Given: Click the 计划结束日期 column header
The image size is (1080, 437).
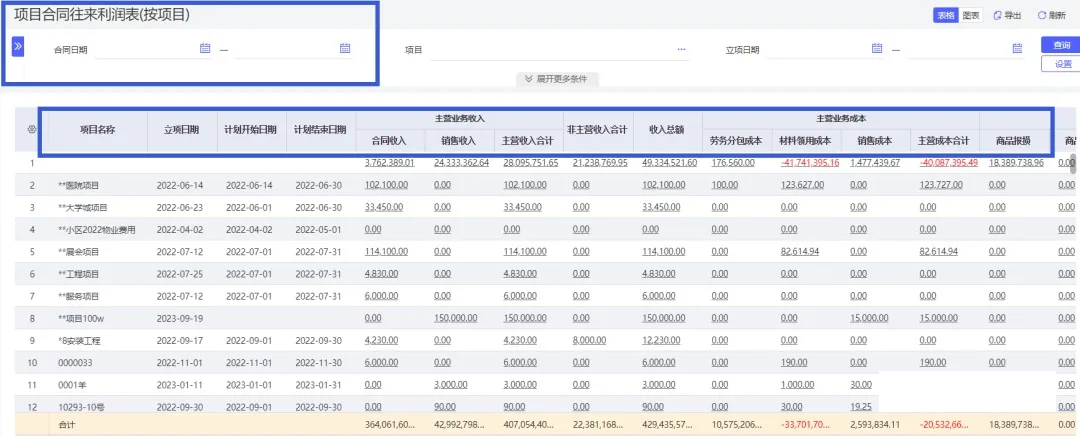Looking at the screenshot, I should click(x=320, y=129).
